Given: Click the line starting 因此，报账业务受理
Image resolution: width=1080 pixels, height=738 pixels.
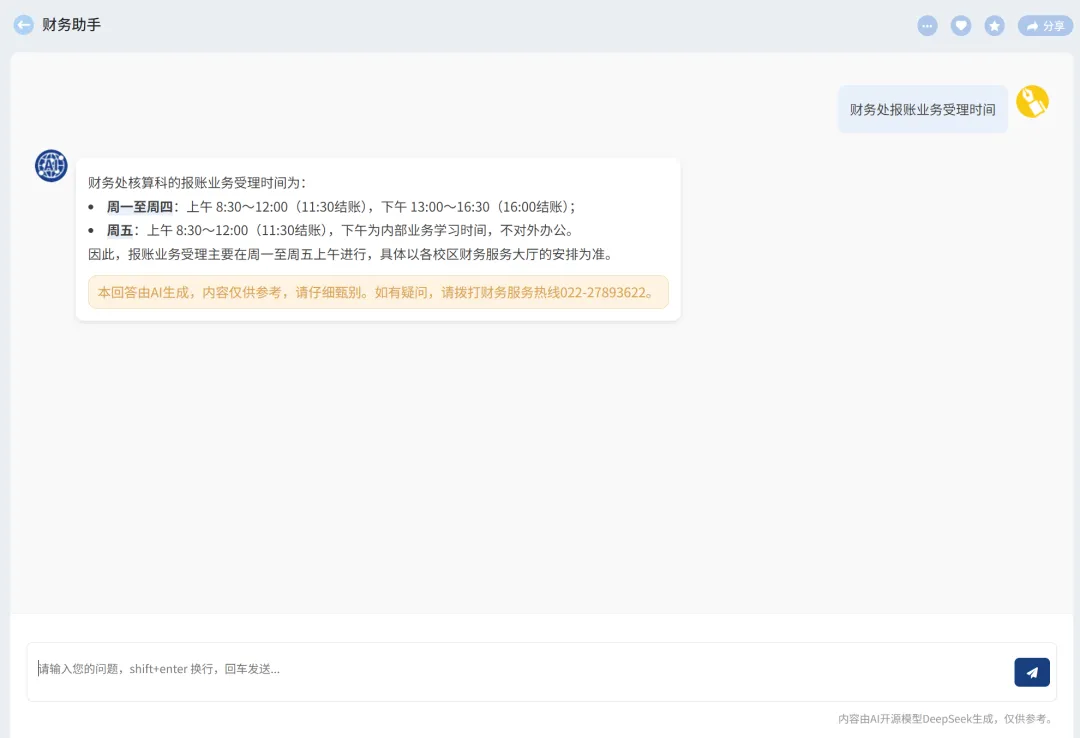Looking at the screenshot, I should [x=351, y=254].
